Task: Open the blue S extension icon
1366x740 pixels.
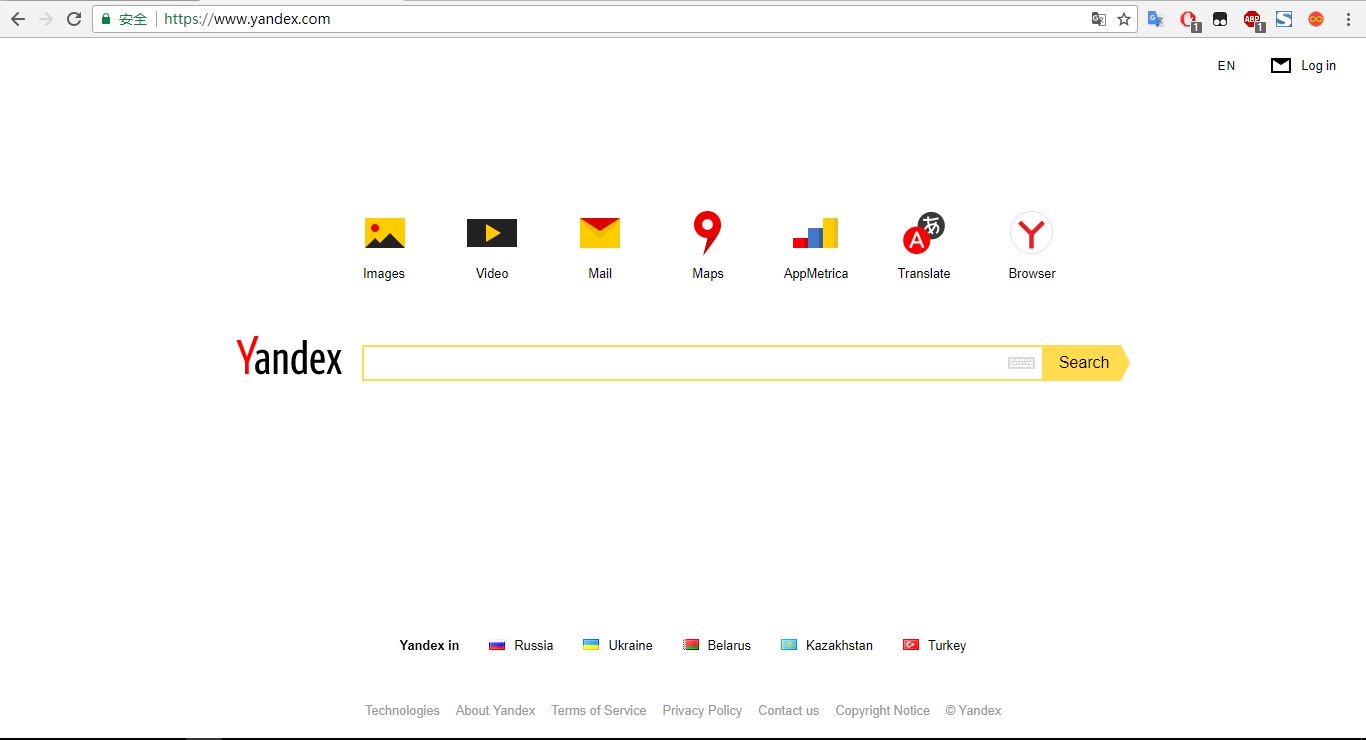Action: coord(1284,19)
